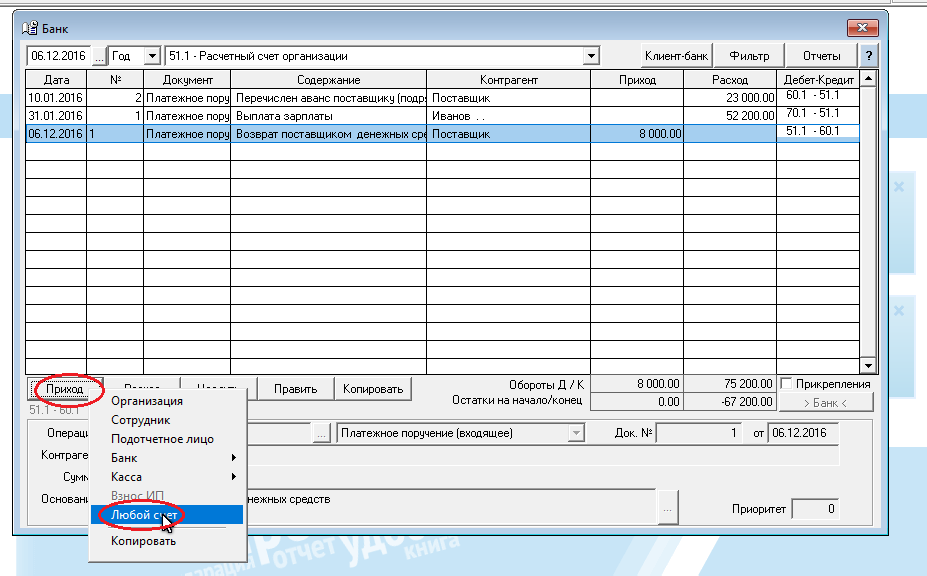Open the account 51.1 dropdown list
The height and width of the screenshot is (576, 927).
click(x=591, y=56)
